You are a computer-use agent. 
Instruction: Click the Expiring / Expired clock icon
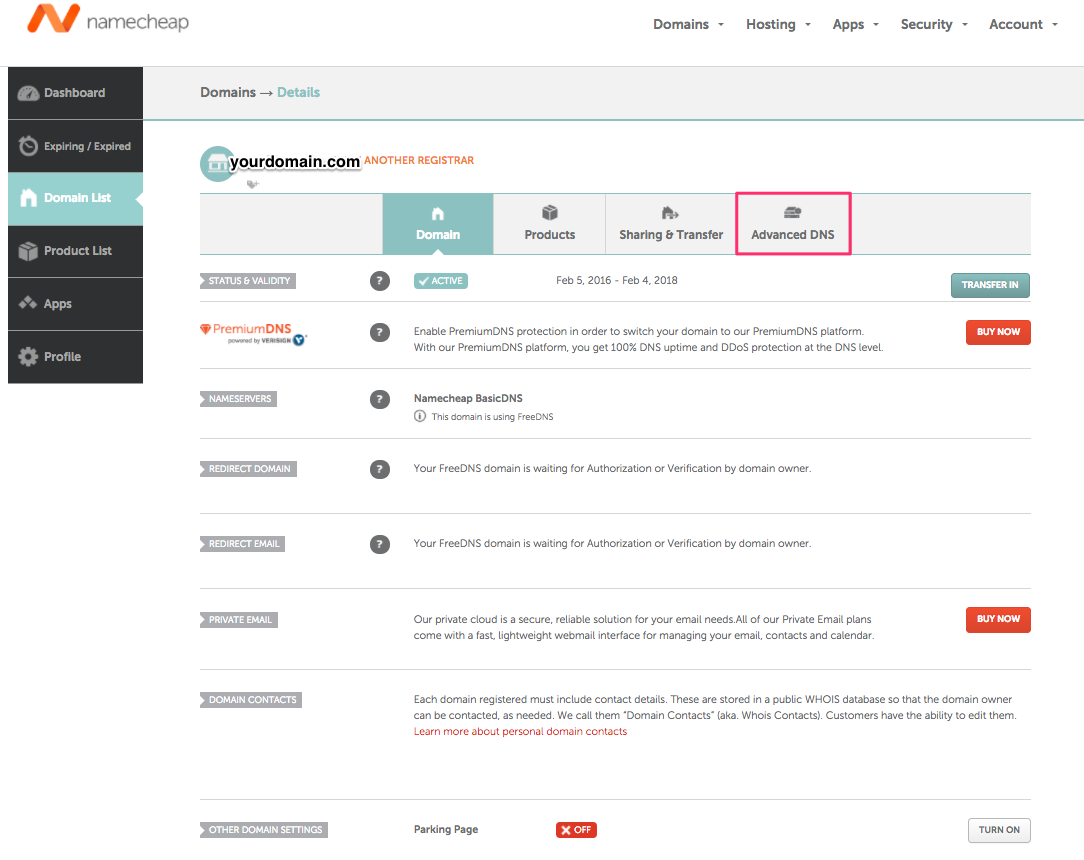(x=28, y=146)
